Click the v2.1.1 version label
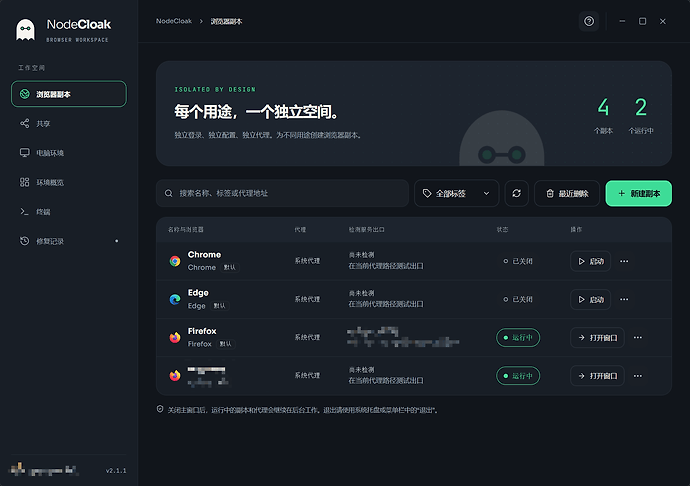 [116, 471]
